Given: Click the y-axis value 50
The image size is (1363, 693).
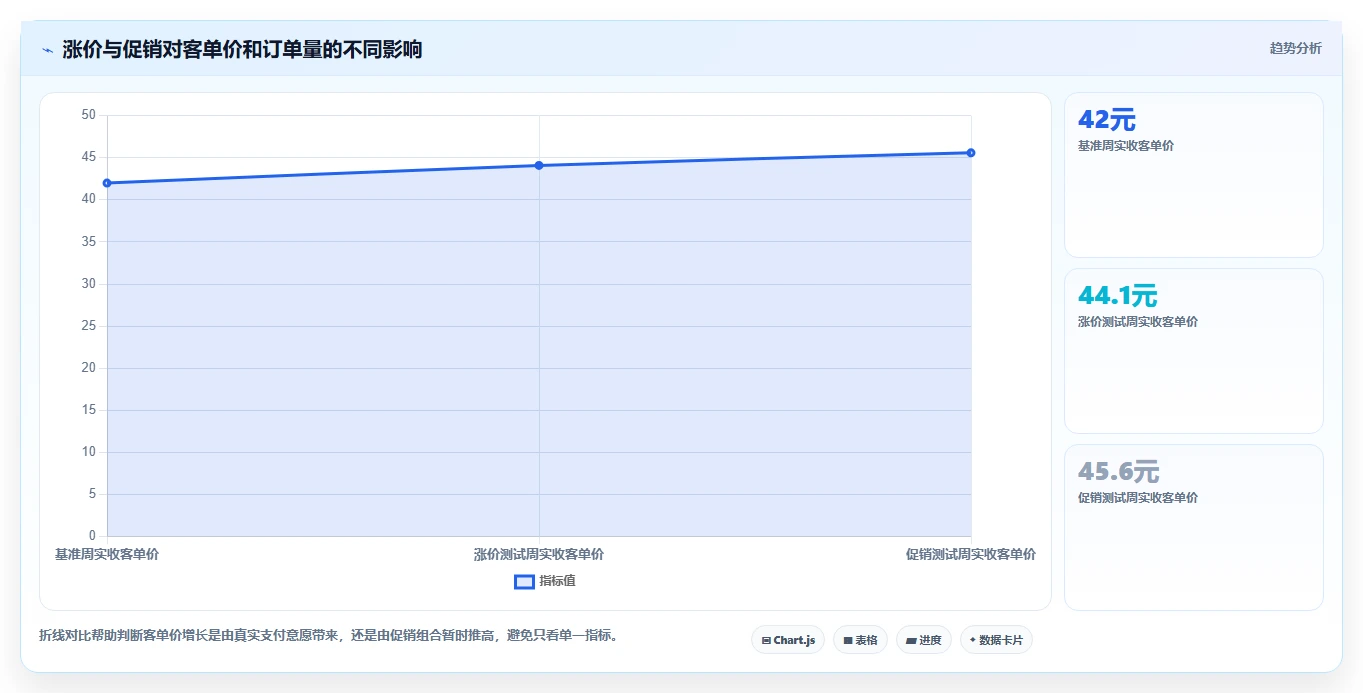Looking at the screenshot, I should point(88,115).
